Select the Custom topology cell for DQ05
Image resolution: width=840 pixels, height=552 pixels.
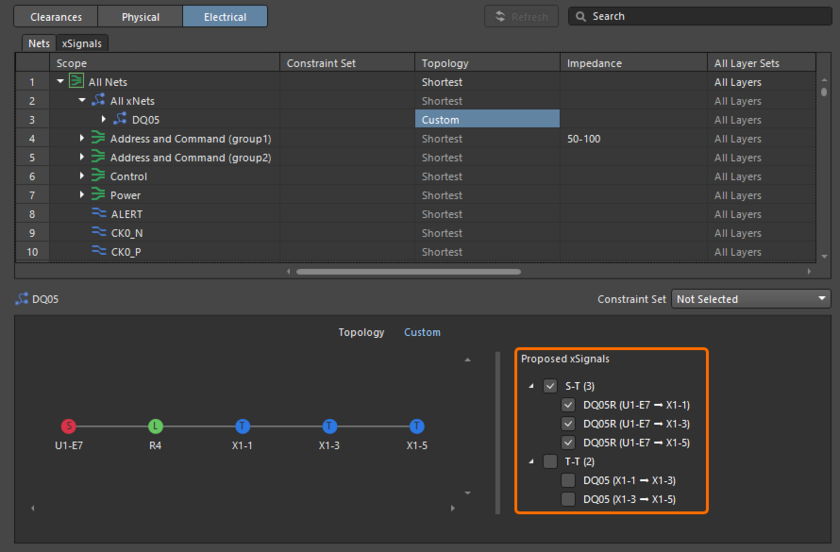click(488, 119)
